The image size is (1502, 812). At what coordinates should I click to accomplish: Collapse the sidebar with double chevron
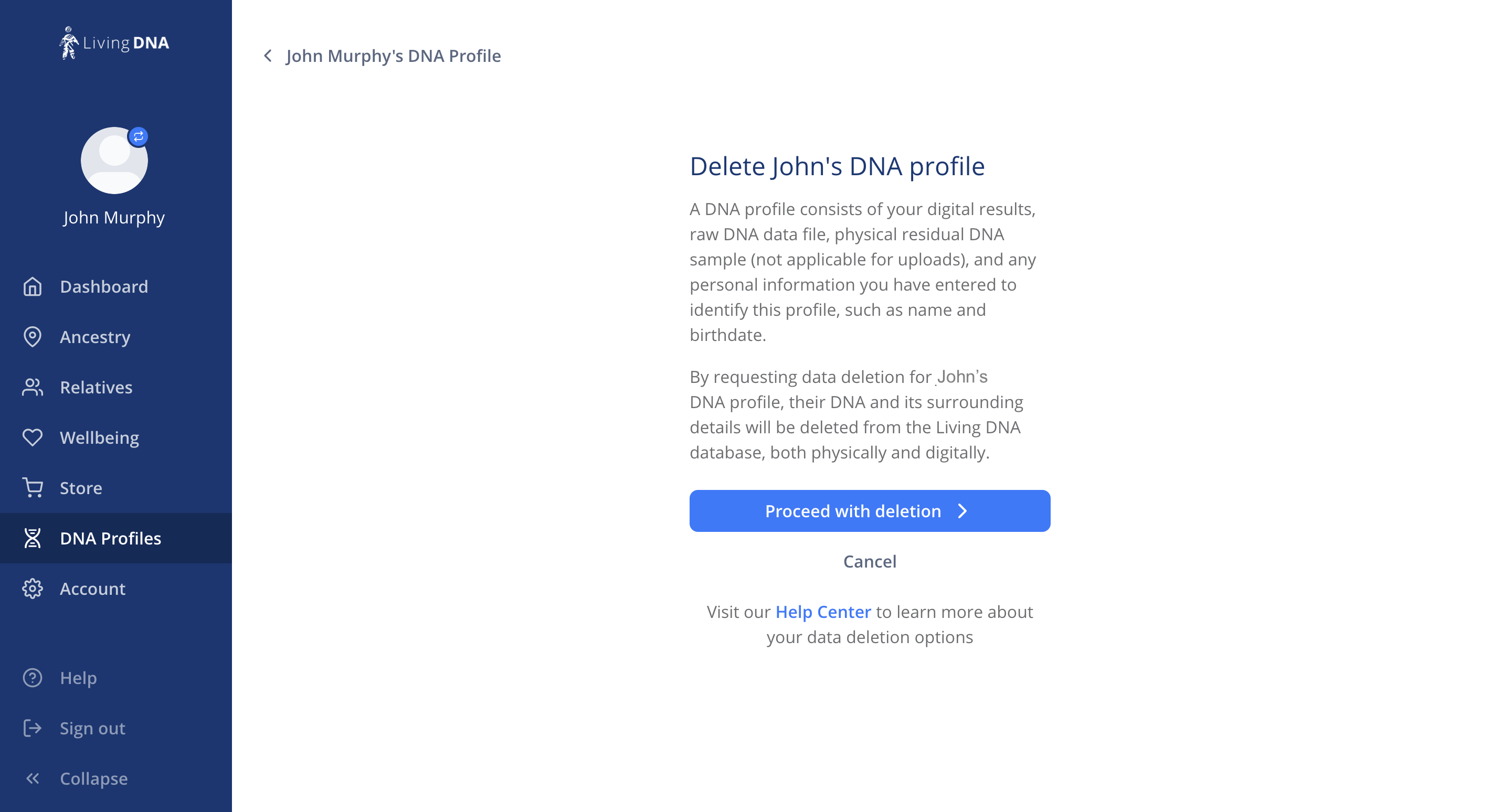(x=33, y=779)
